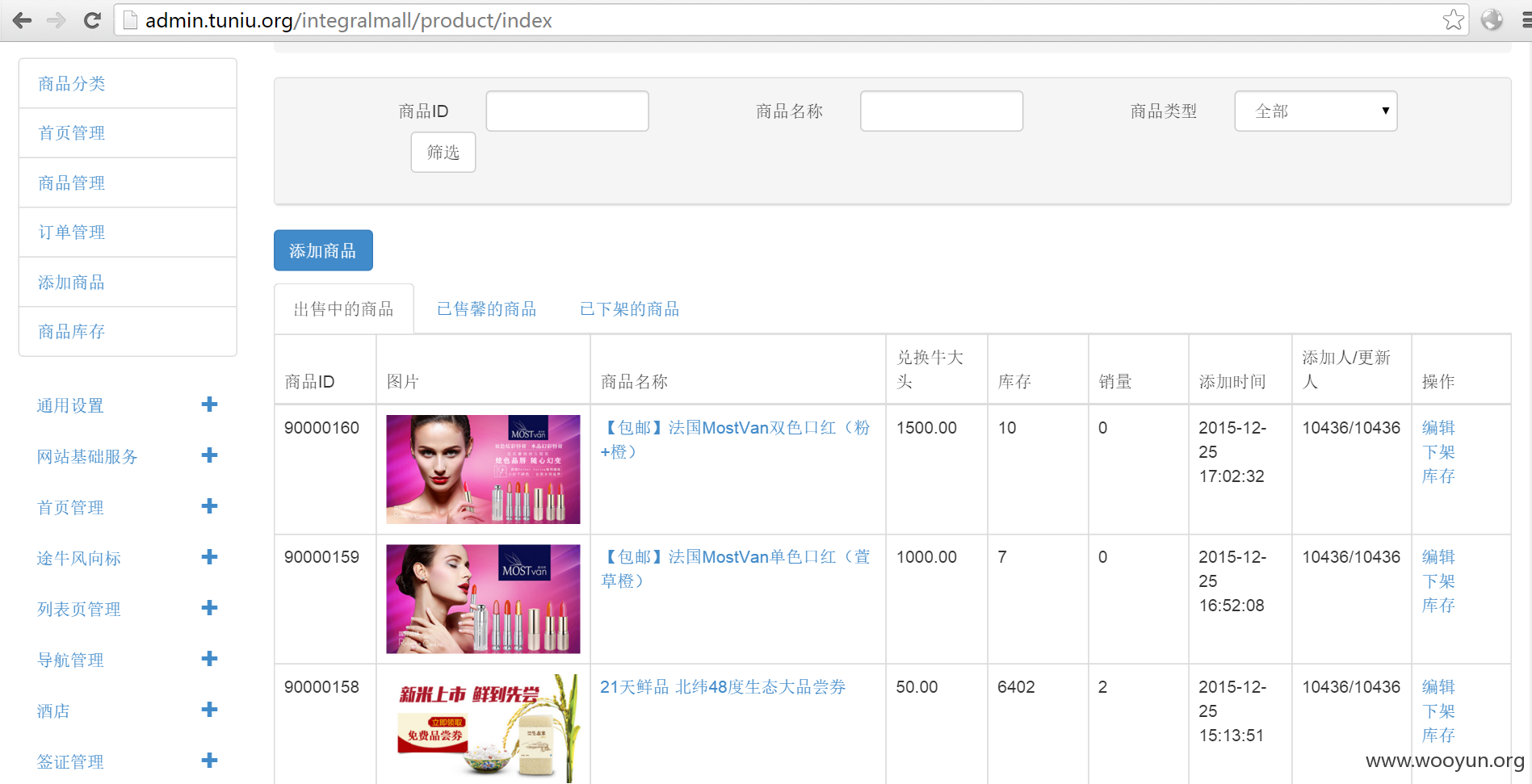Open 签证管理 sidebar section label
The height and width of the screenshot is (784, 1532).
pos(70,762)
